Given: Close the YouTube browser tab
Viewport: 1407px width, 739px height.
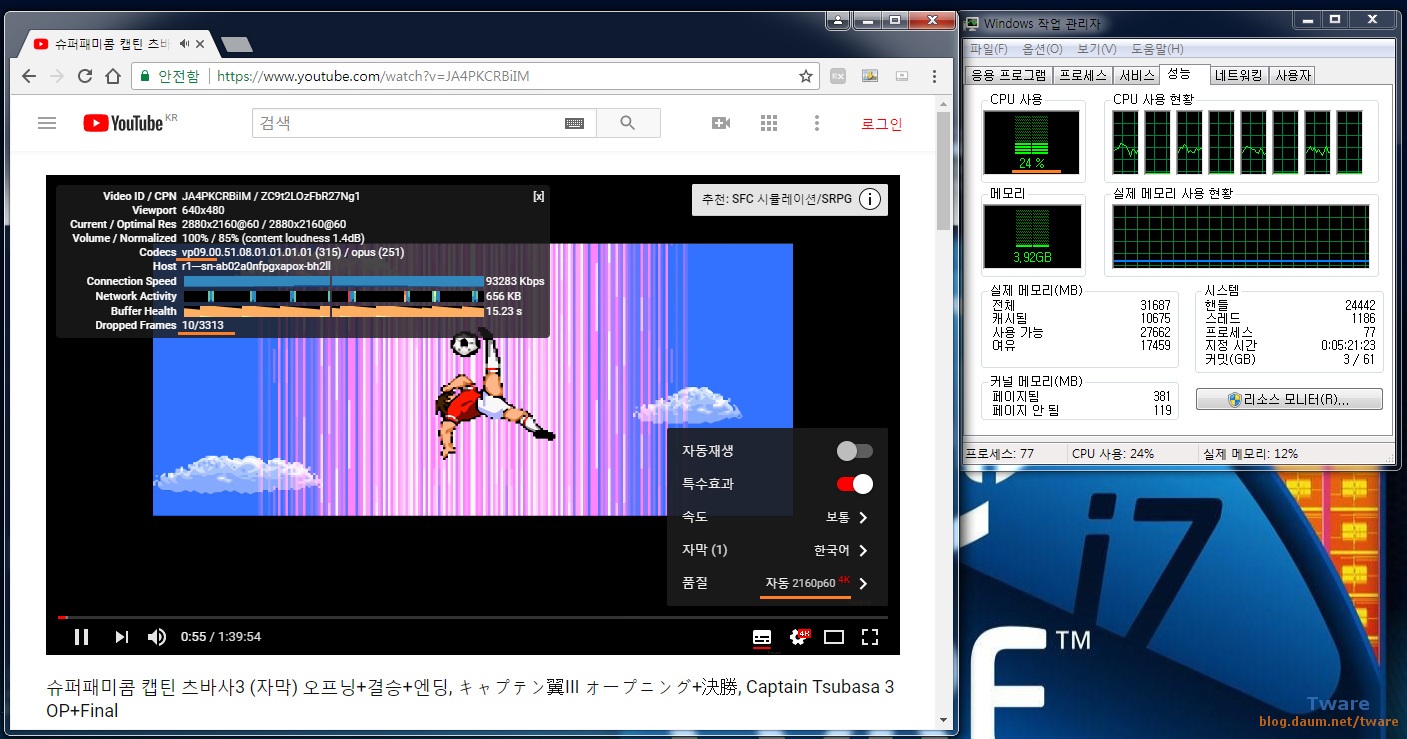Looking at the screenshot, I should 200,45.
